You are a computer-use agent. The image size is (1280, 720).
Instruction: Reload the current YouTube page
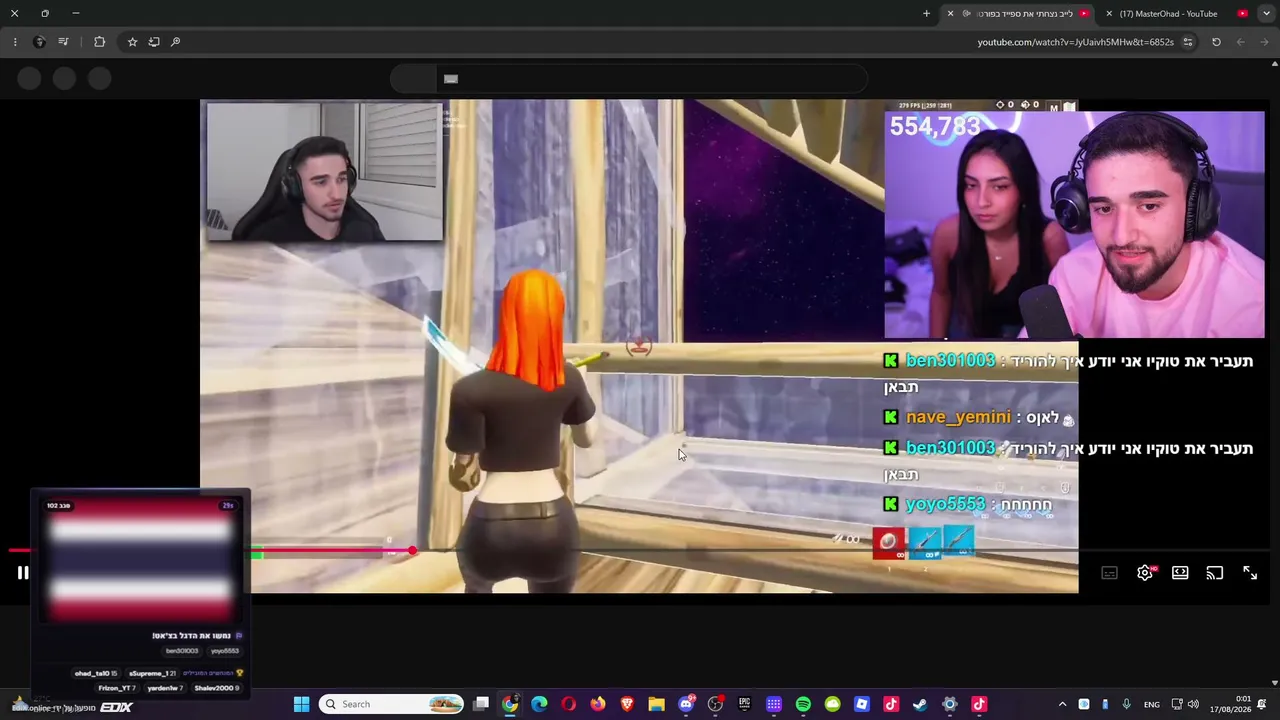pyautogui.click(x=1216, y=42)
